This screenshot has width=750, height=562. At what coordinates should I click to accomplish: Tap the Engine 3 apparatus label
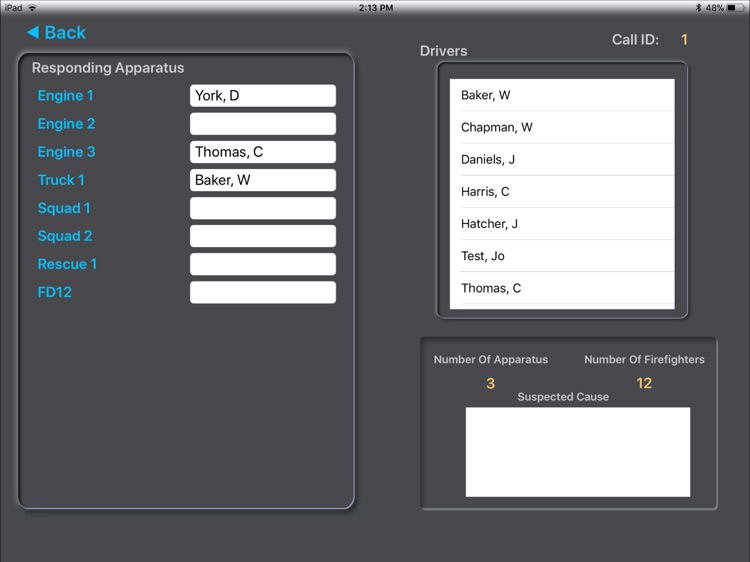coord(66,152)
